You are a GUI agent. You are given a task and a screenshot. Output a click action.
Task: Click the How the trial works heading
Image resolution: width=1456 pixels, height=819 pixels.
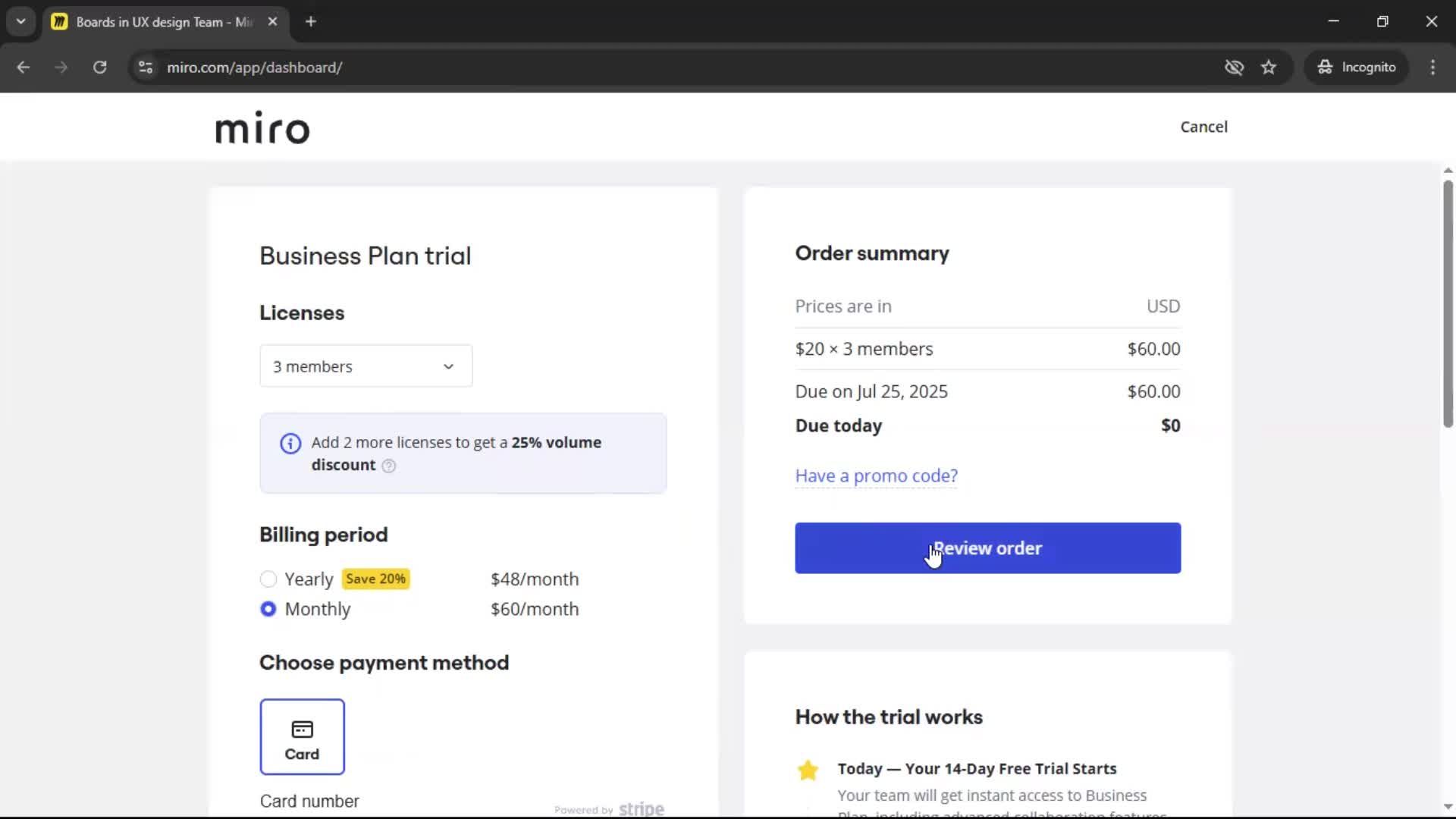pos(889,717)
